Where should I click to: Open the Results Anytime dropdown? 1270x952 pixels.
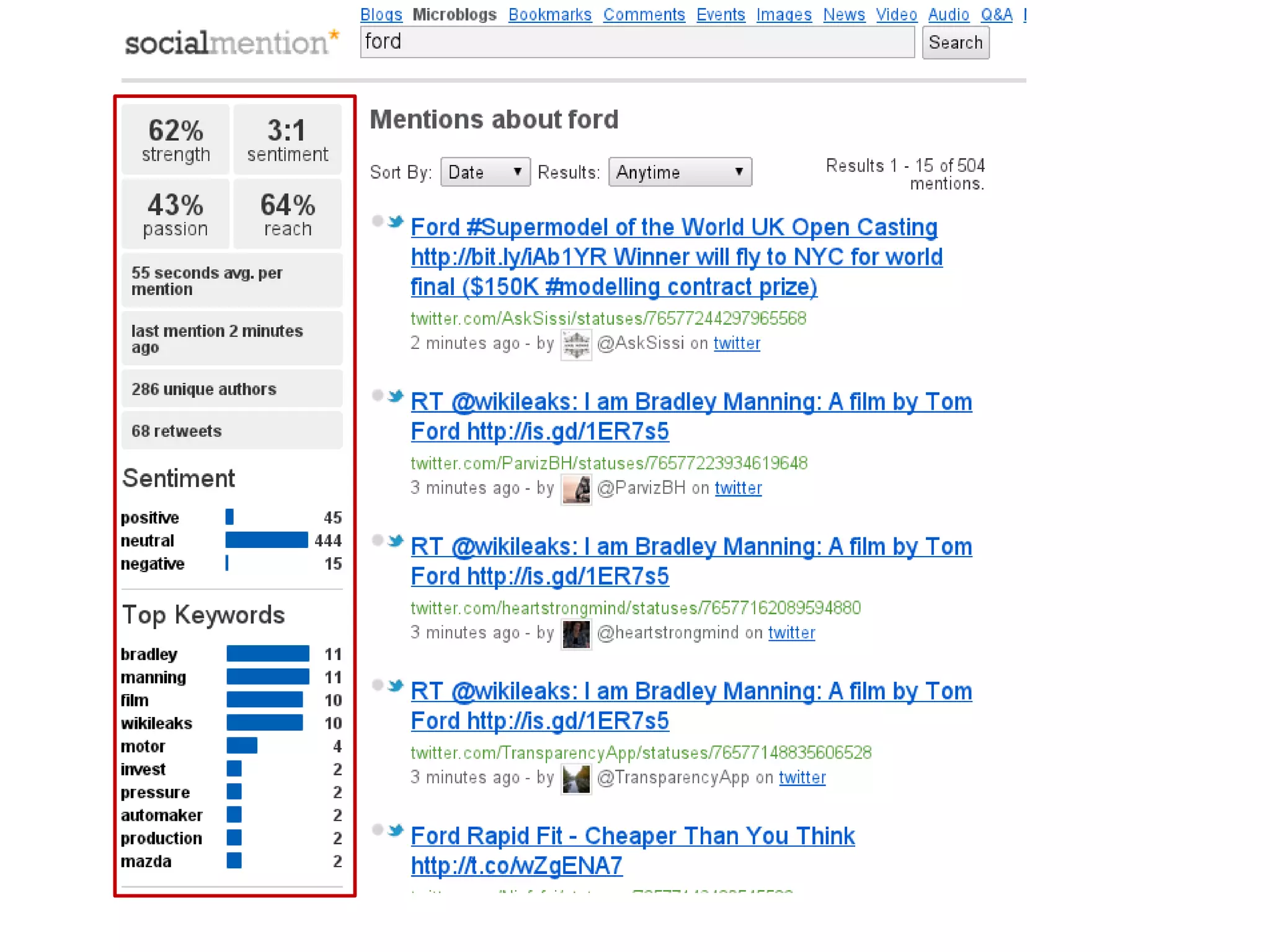680,172
